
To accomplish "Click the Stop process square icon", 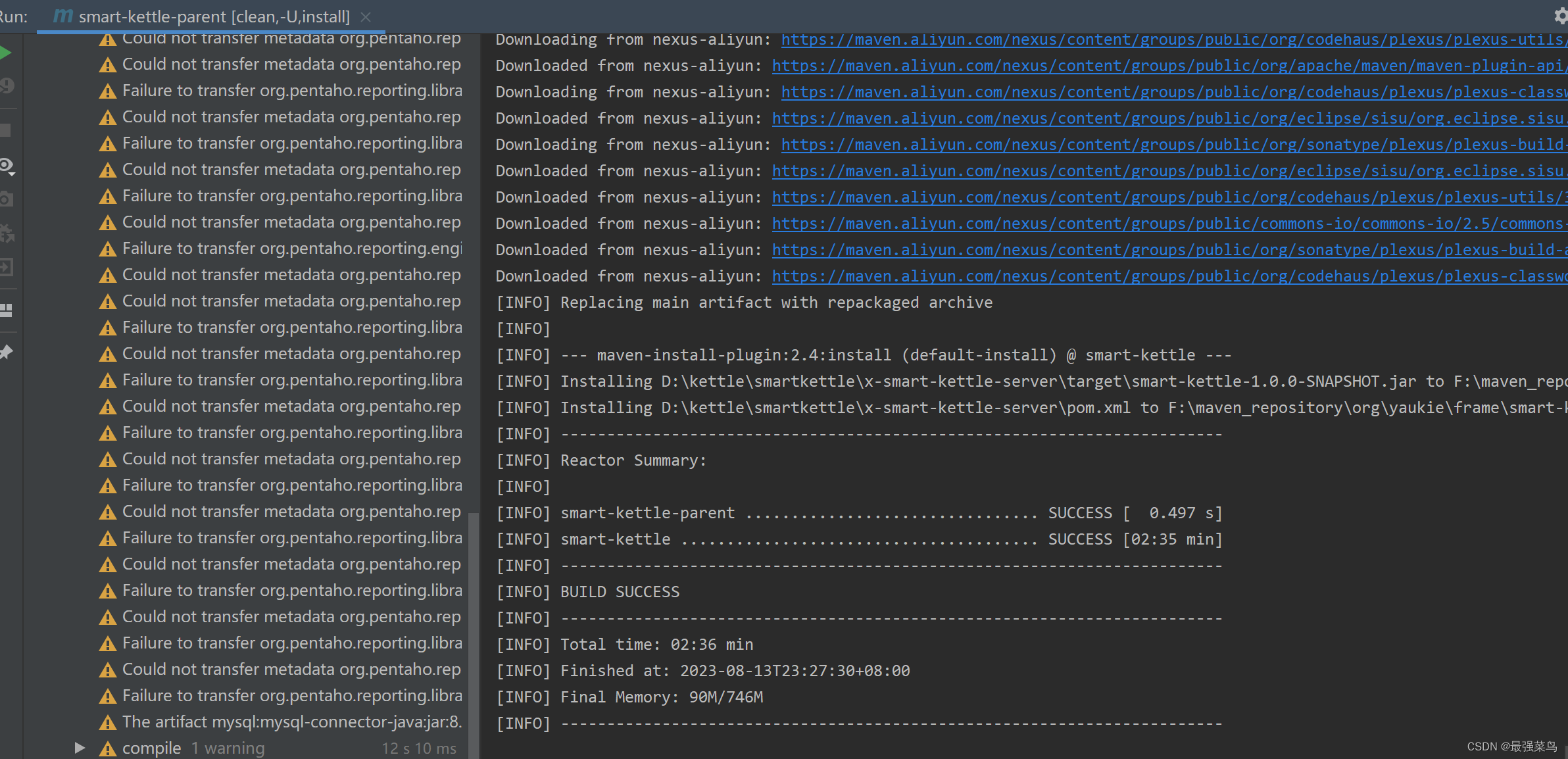I will coord(5,130).
